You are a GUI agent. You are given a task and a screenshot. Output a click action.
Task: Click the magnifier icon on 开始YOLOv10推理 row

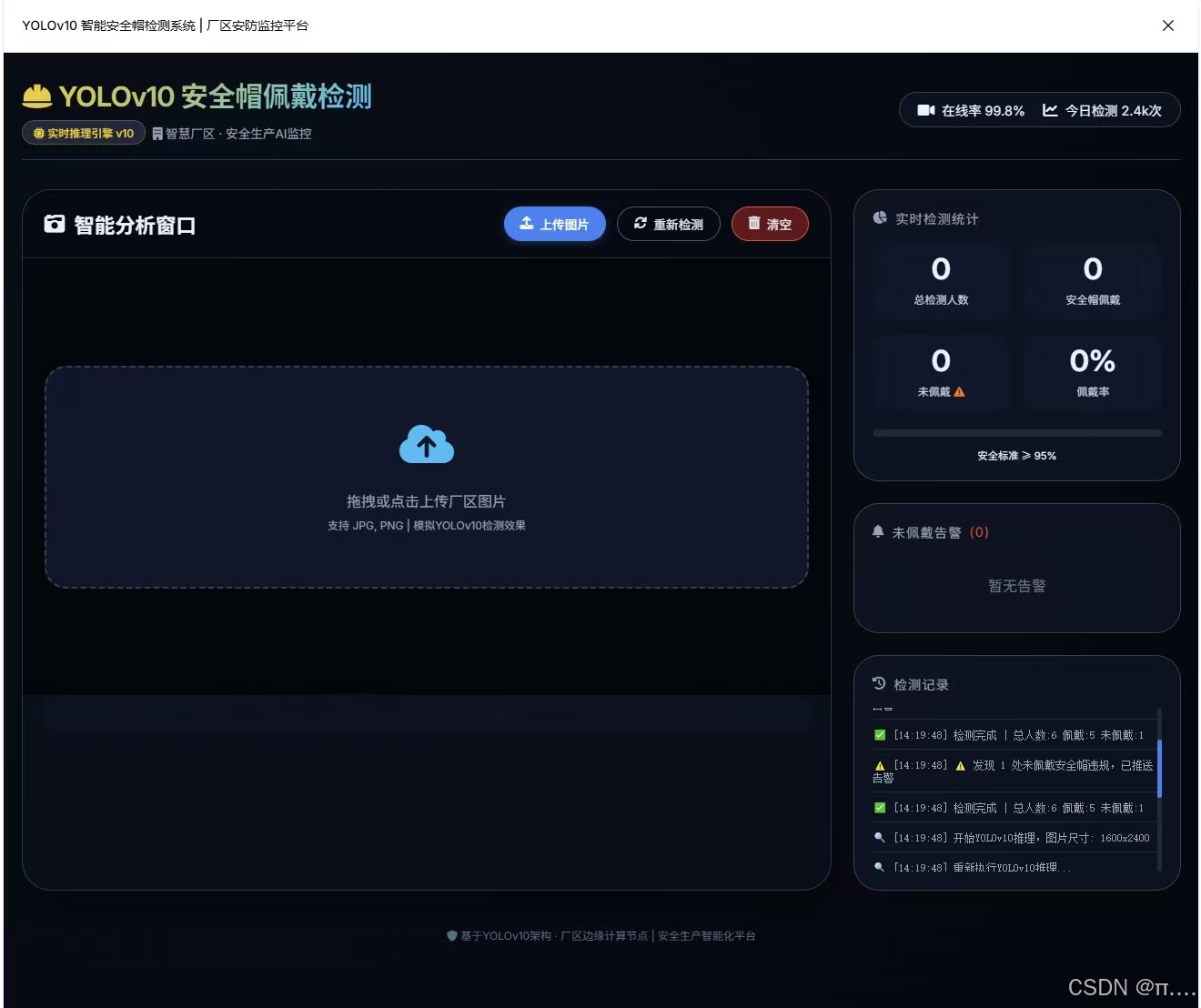[879, 837]
